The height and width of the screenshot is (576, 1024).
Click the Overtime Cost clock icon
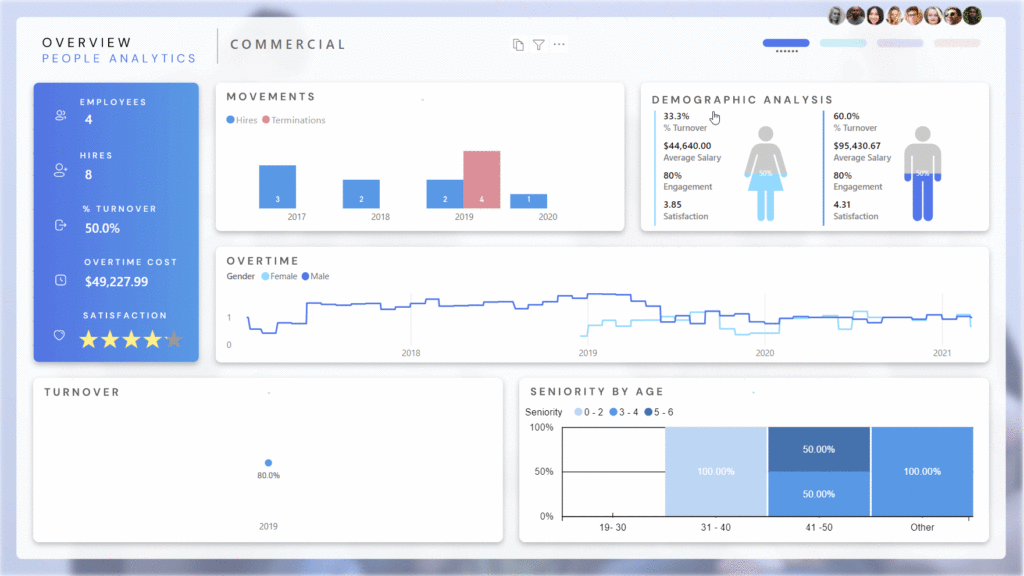[x=61, y=279]
